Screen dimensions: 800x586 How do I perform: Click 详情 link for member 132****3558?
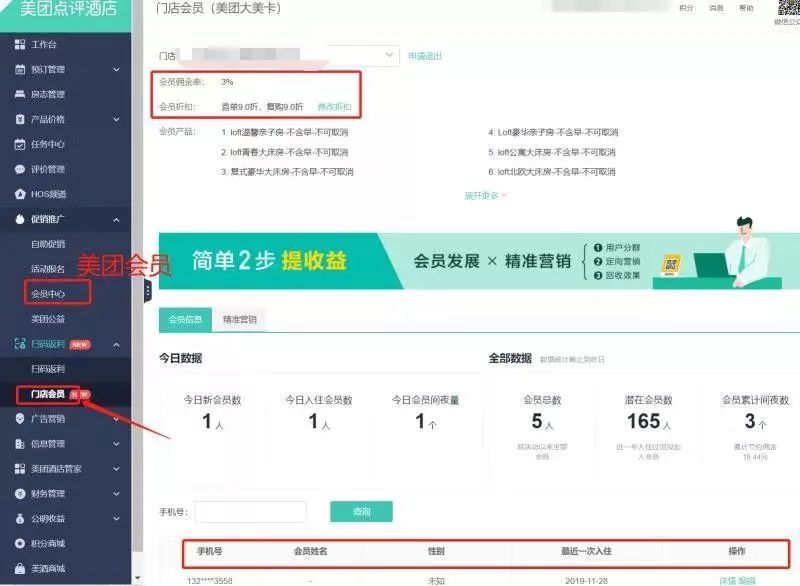(728, 581)
